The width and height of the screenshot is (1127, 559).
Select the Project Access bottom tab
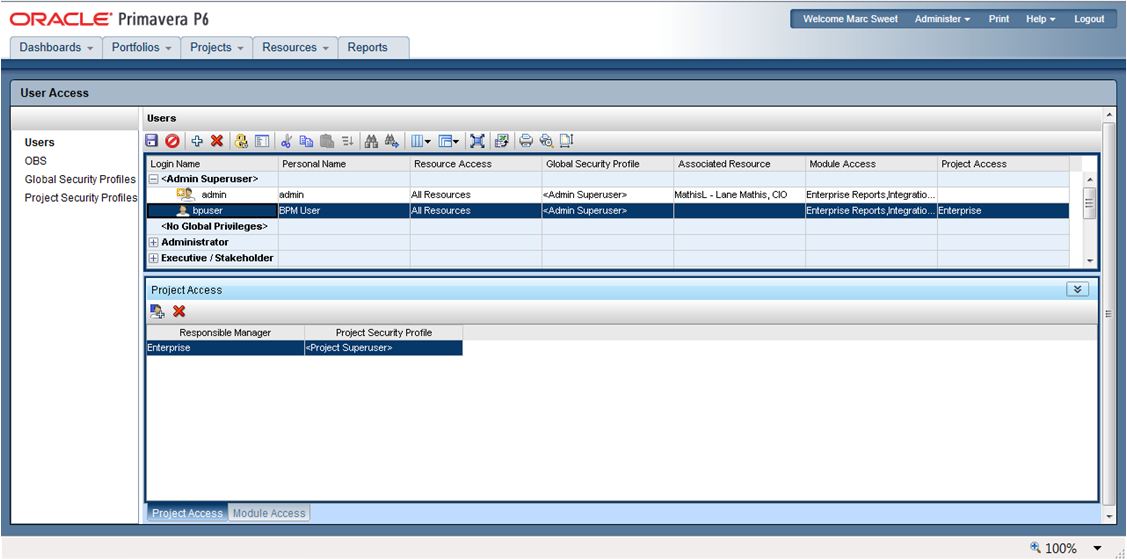187,513
